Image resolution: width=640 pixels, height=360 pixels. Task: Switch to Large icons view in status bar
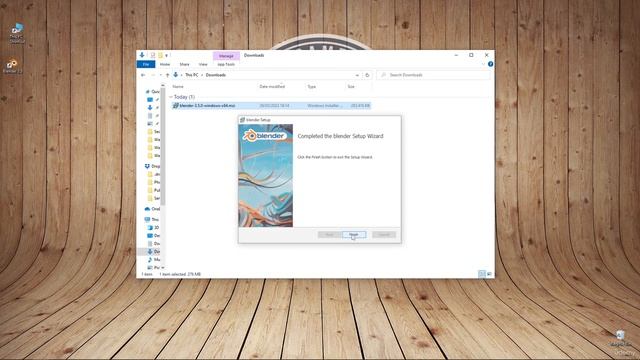pyautogui.click(x=489, y=274)
